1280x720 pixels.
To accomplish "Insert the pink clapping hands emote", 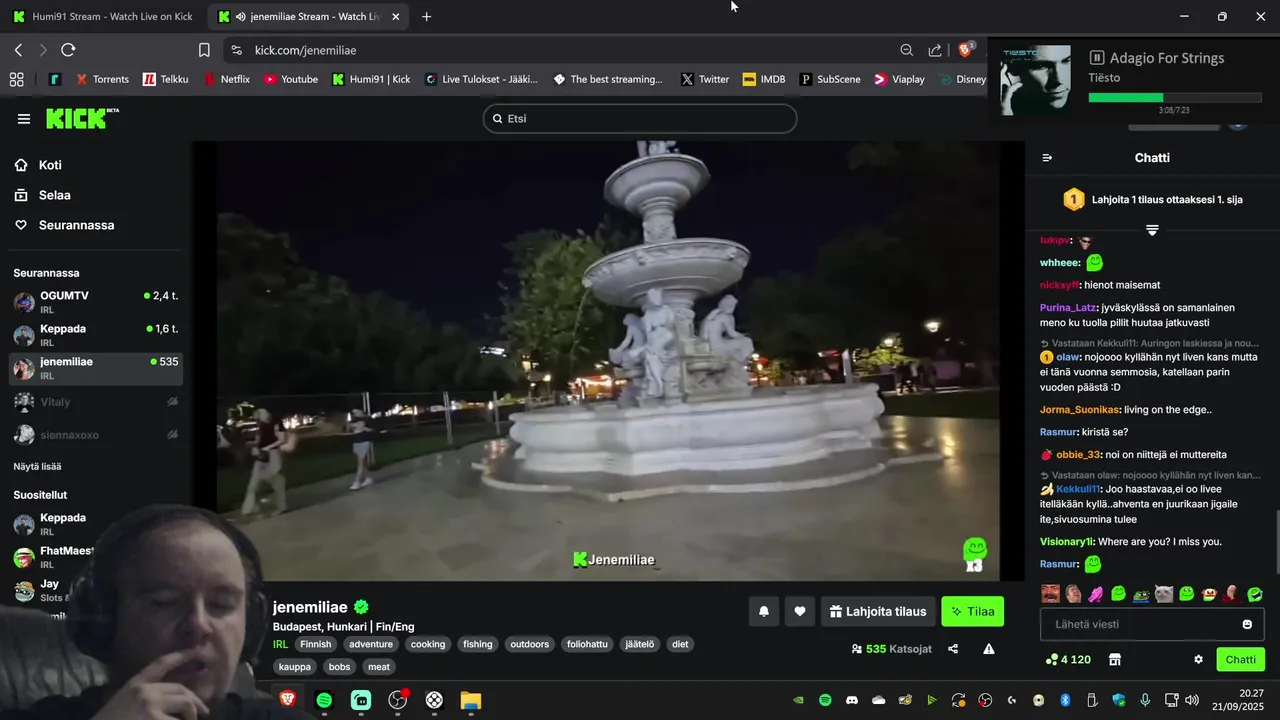I will pos(1096,594).
